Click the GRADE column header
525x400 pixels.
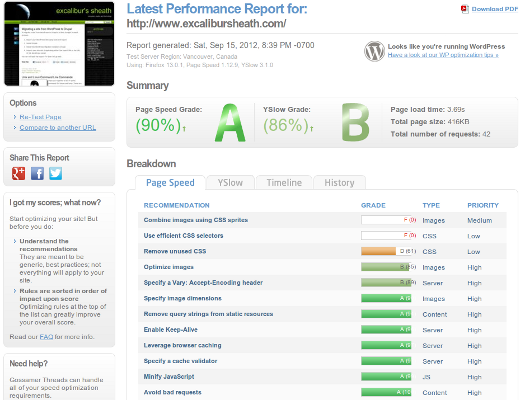tap(373, 206)
